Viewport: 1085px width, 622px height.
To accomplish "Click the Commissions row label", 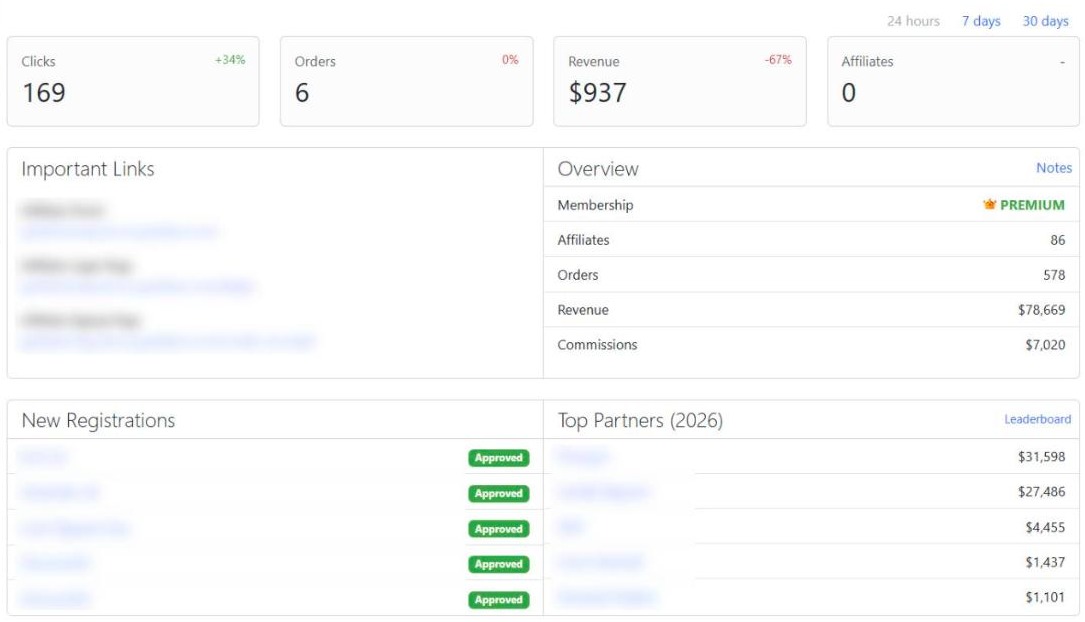I will pos(597,345).
